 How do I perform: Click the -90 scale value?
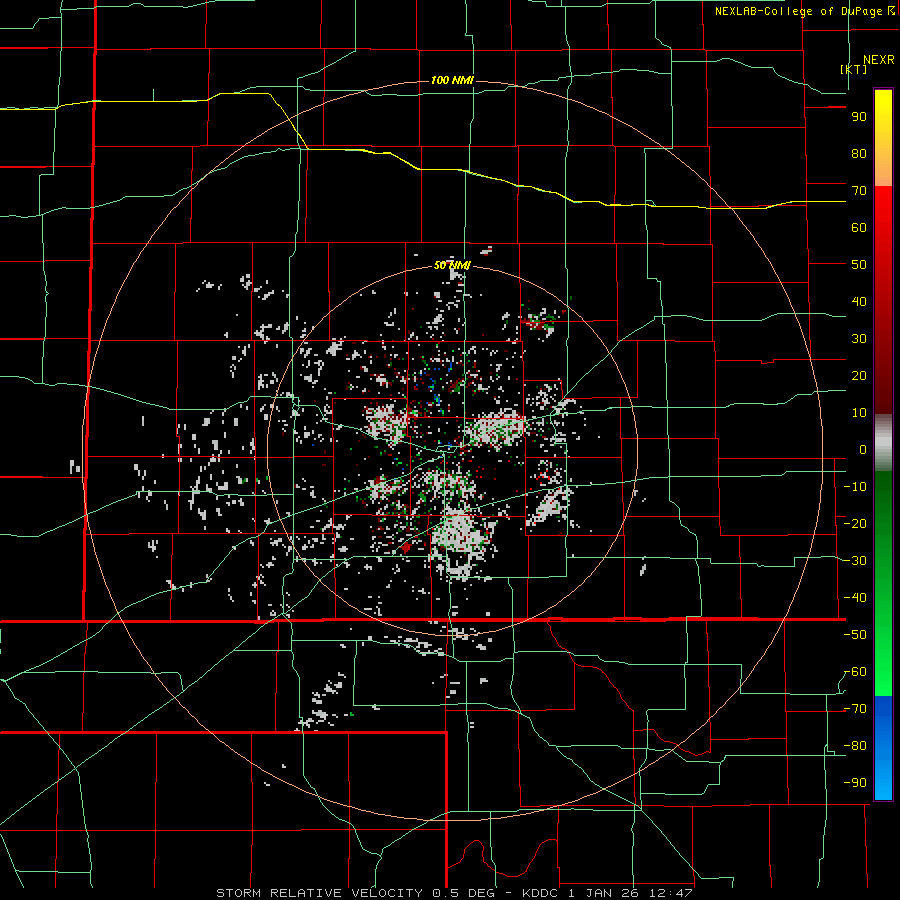tap(855, 783)
